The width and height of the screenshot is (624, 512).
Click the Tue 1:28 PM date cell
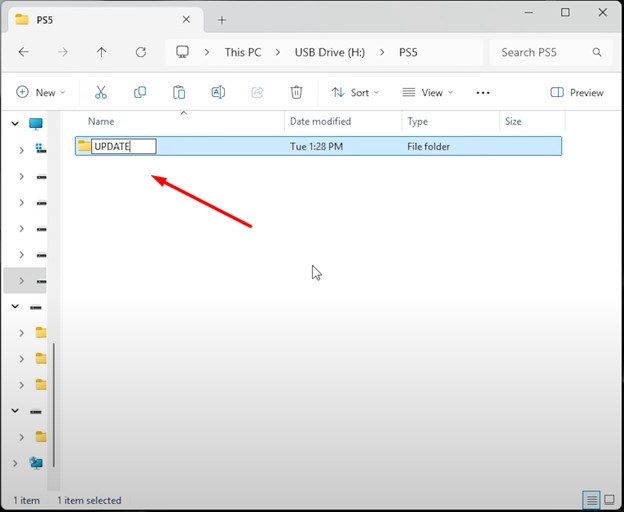point(316,146)
